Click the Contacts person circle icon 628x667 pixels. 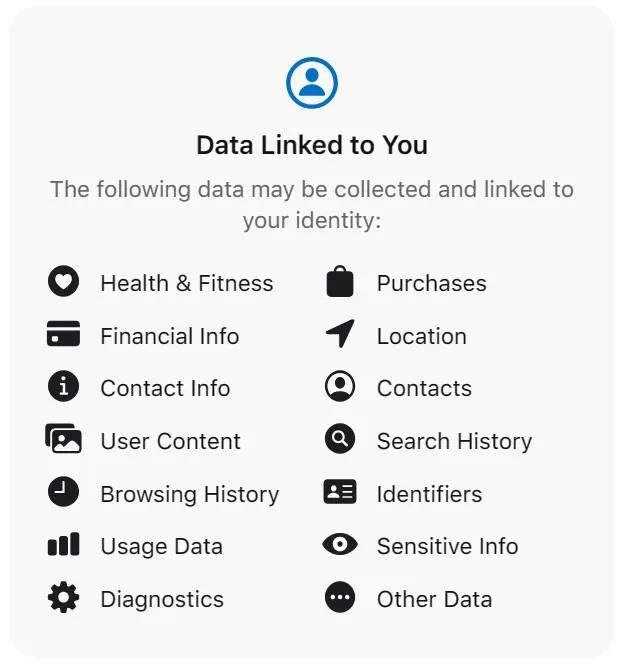point(340,386)
